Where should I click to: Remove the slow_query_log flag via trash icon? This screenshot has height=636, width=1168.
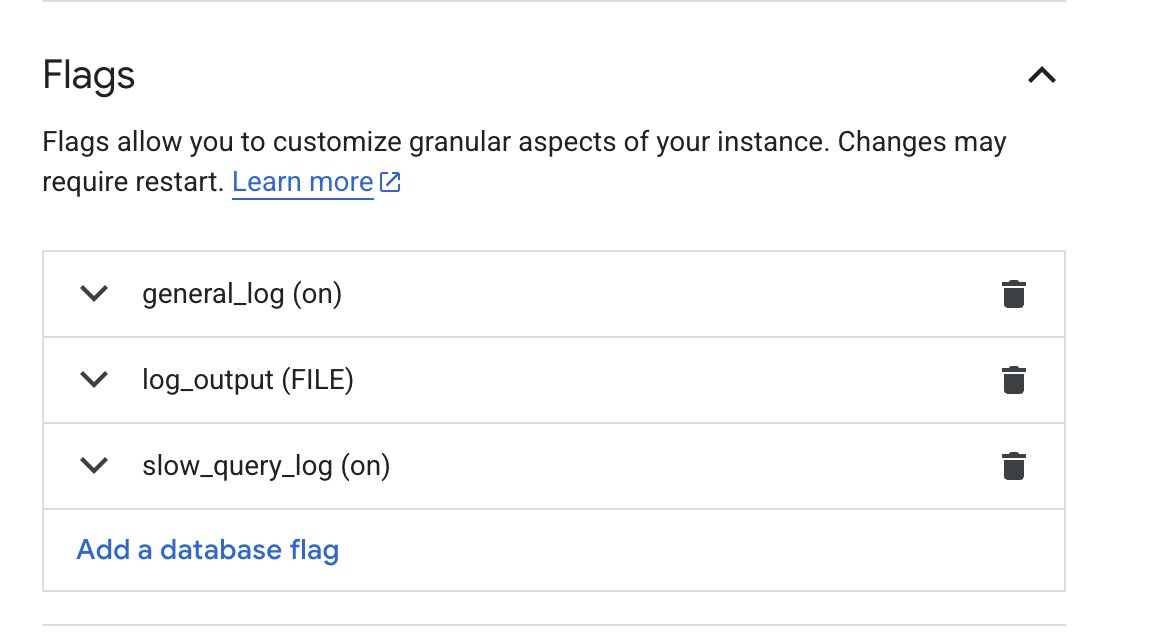[x=1013, y=467]
